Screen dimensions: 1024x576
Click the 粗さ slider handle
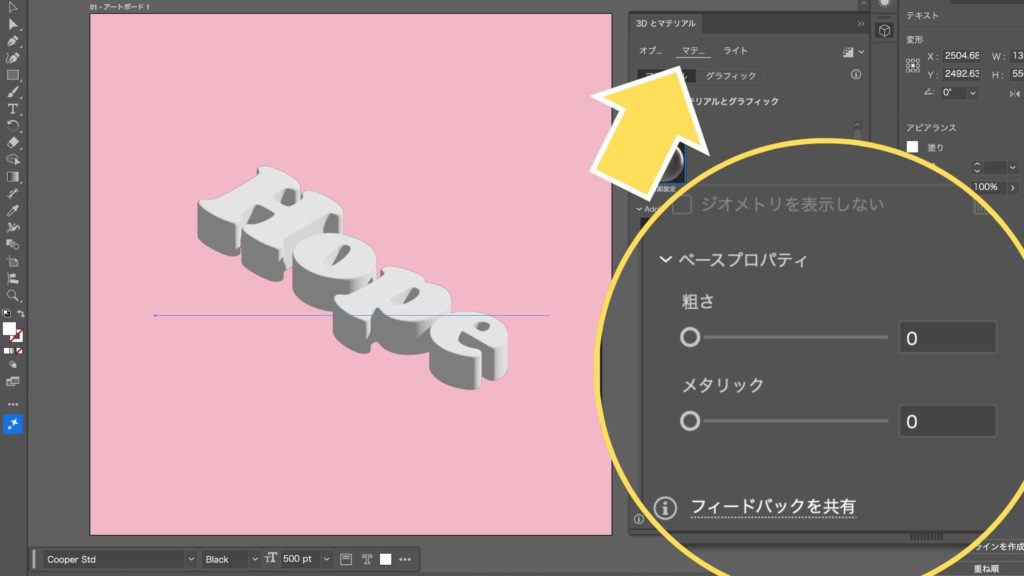690,337
